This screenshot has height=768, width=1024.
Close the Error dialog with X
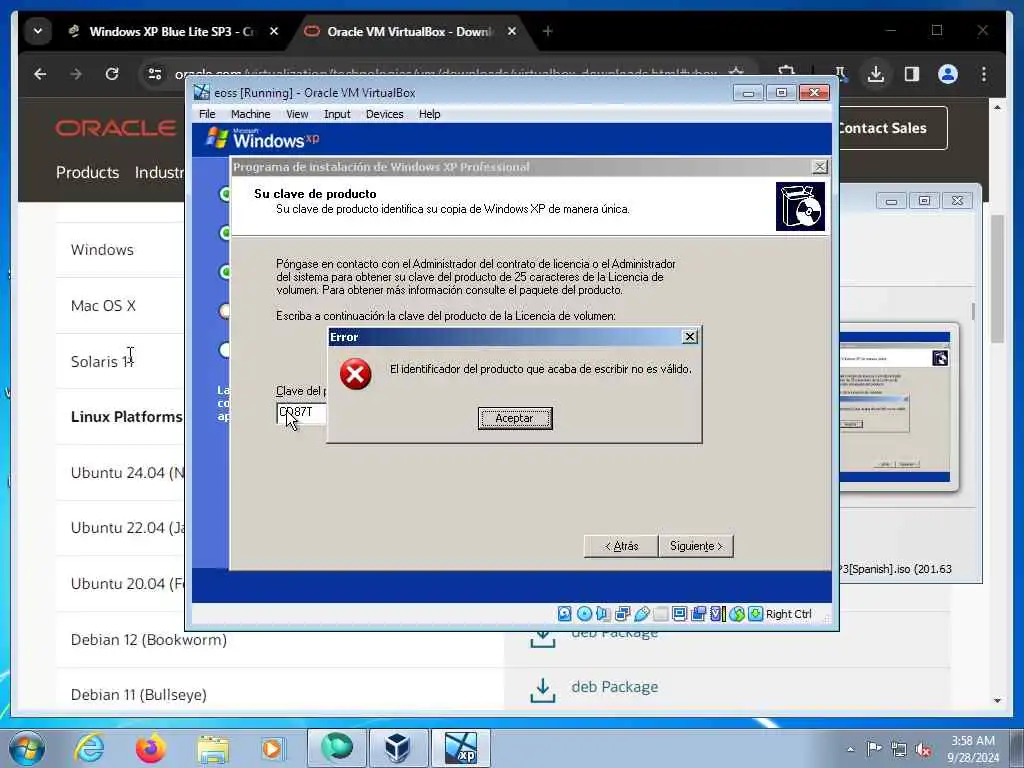tap(690, 336)
